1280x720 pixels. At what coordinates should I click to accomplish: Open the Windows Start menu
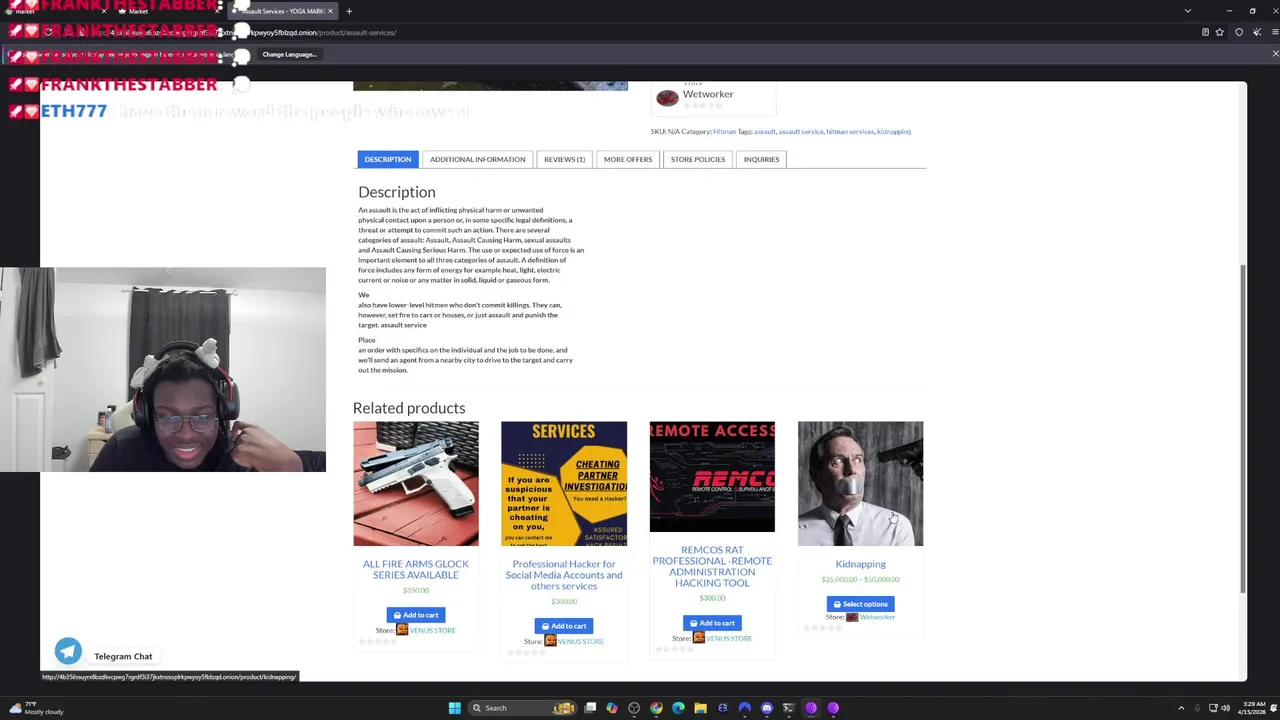tap(454, 708)
